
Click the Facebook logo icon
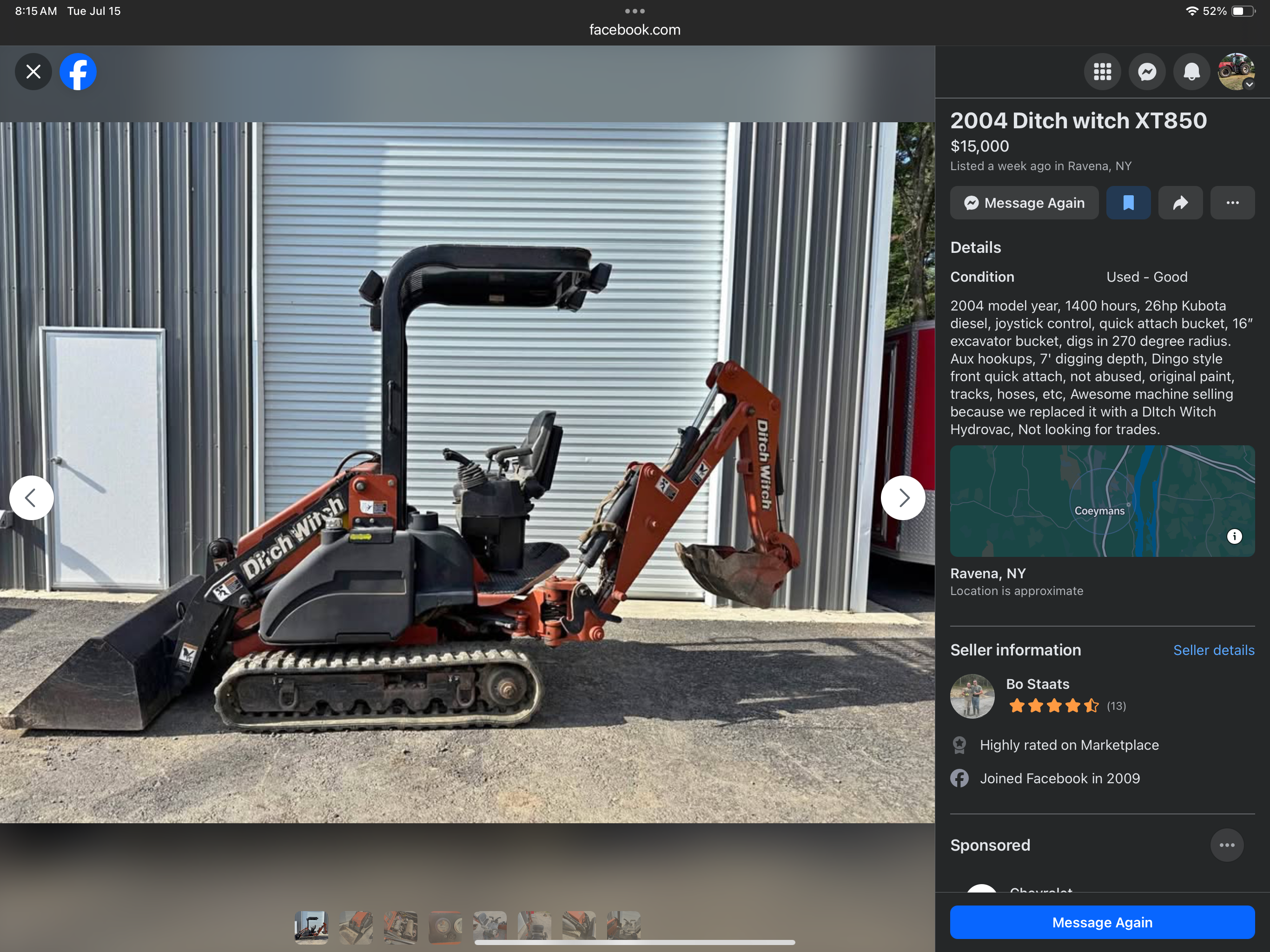pos(78,72)
